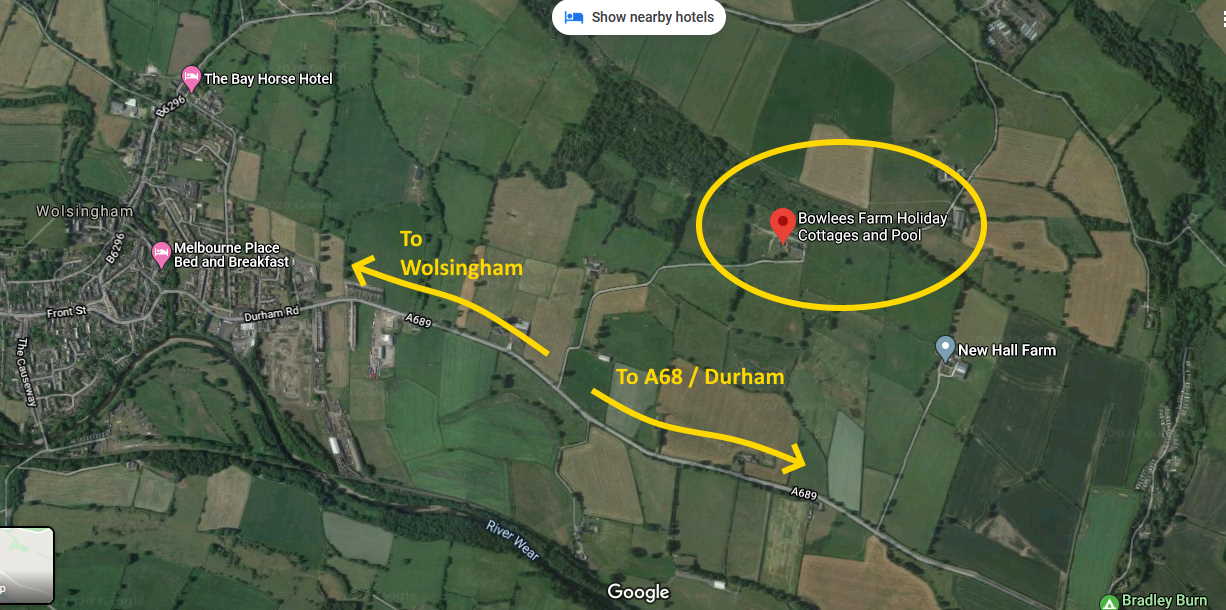Click The Bay Horse Hotel pink pin
Screen dimensions: 1226x610
coord(190,77)
